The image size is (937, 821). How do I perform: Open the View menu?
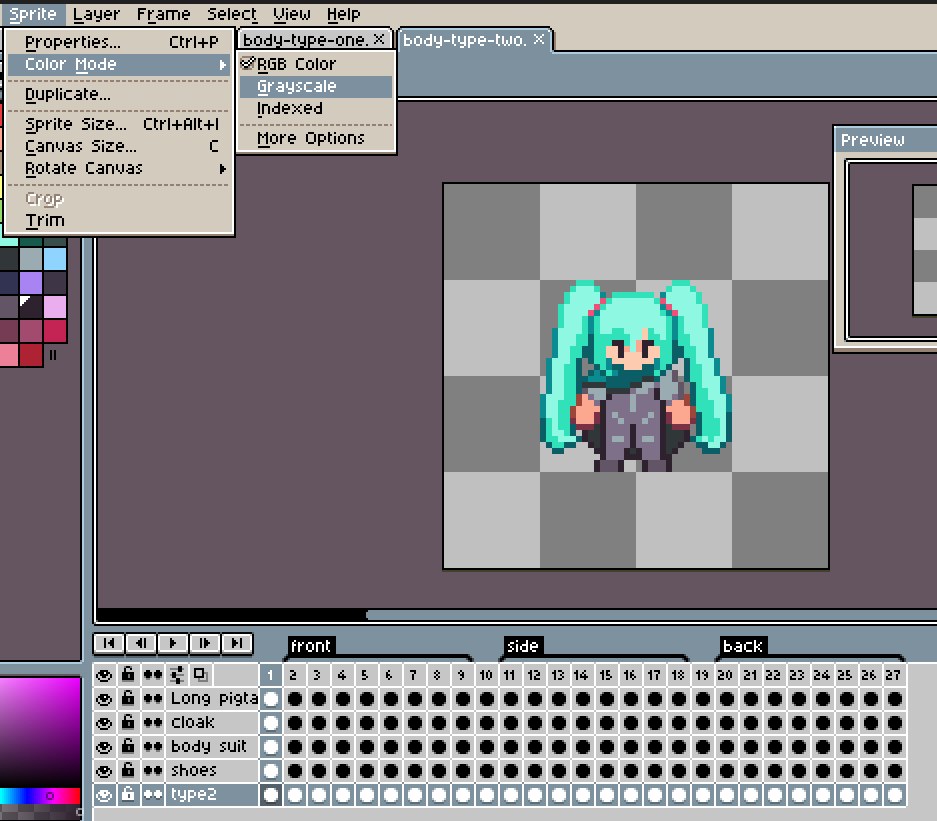tap(292, 14)
